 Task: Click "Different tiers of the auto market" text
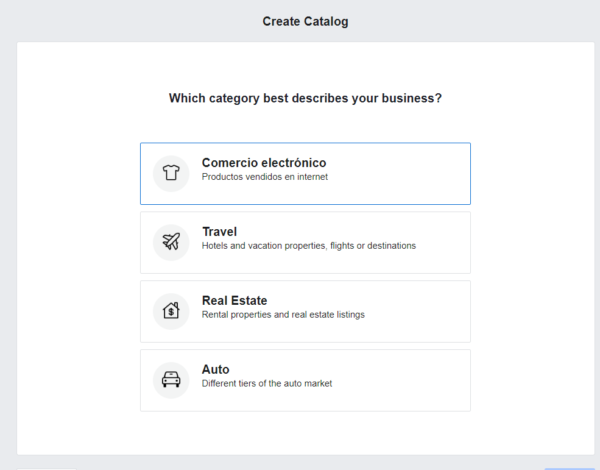click(x=267, y=384)
